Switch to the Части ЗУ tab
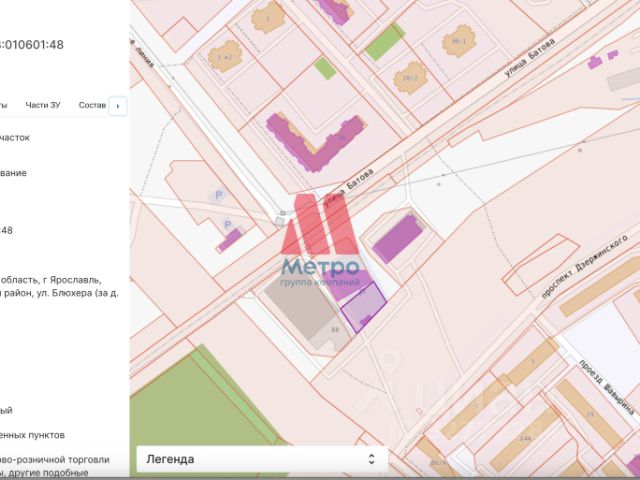This screenshot has width=640, height=480. (43, 105)
